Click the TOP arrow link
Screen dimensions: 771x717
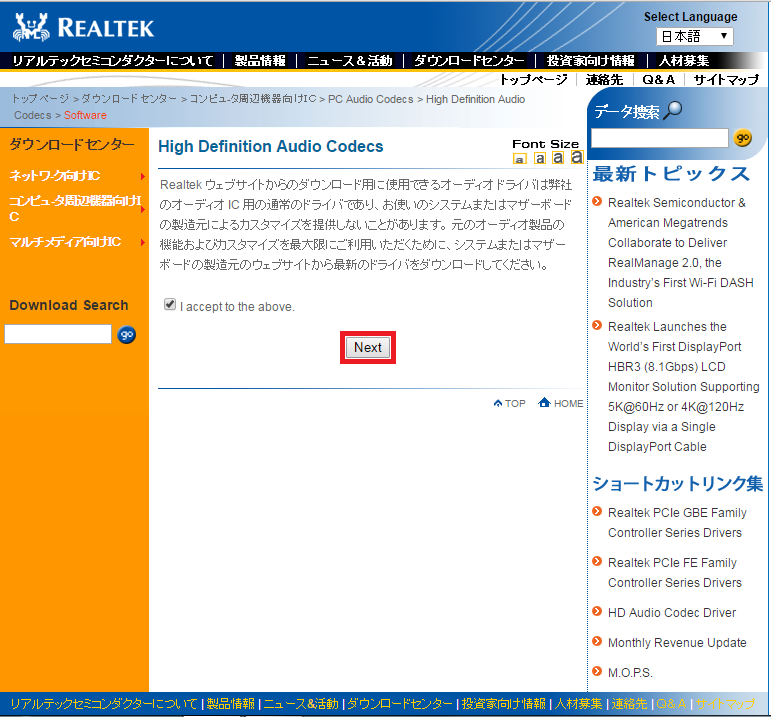pyautogui.click(x=509, y=404)
